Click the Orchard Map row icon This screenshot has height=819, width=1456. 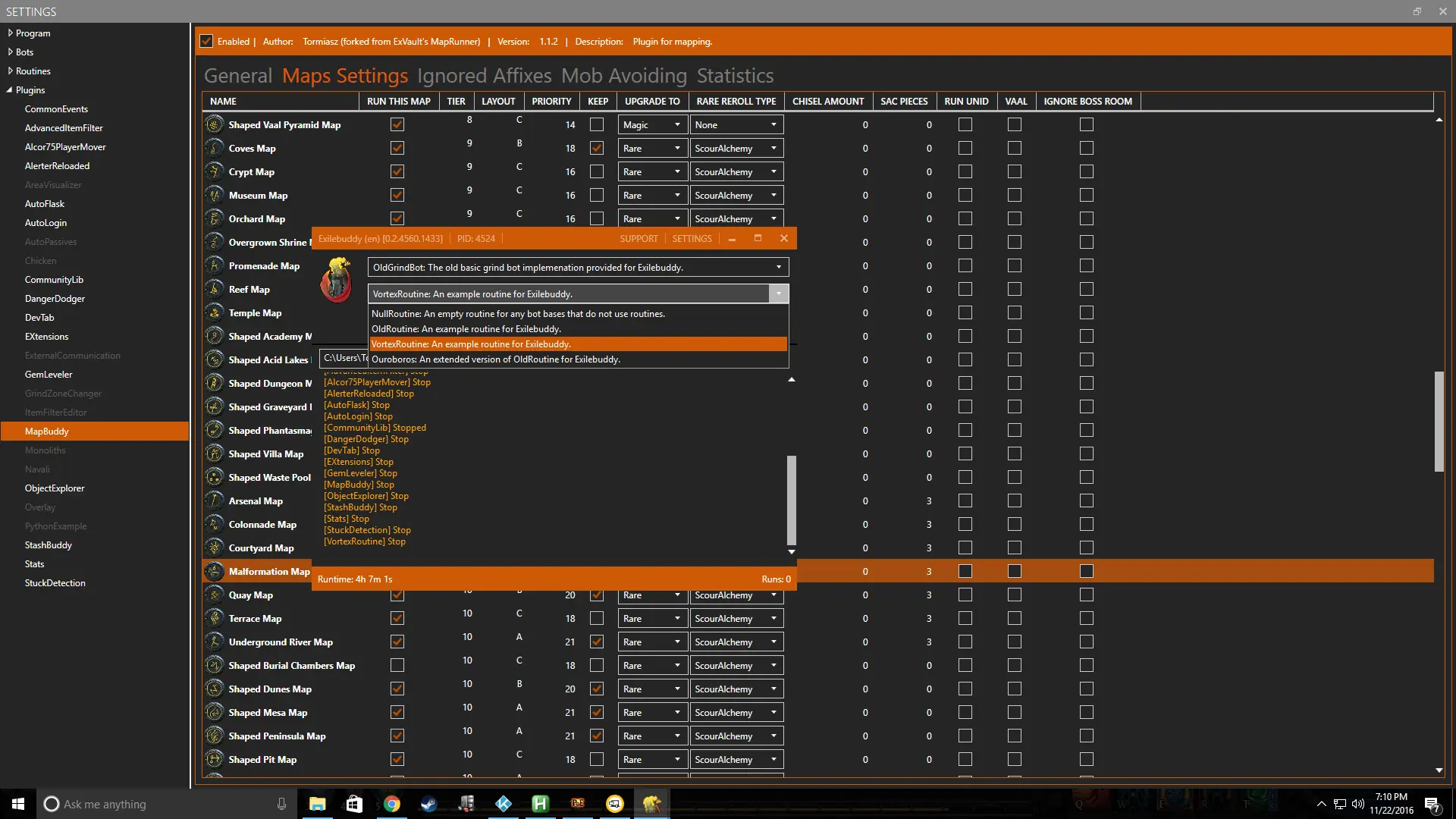click(x=215, y=218)
